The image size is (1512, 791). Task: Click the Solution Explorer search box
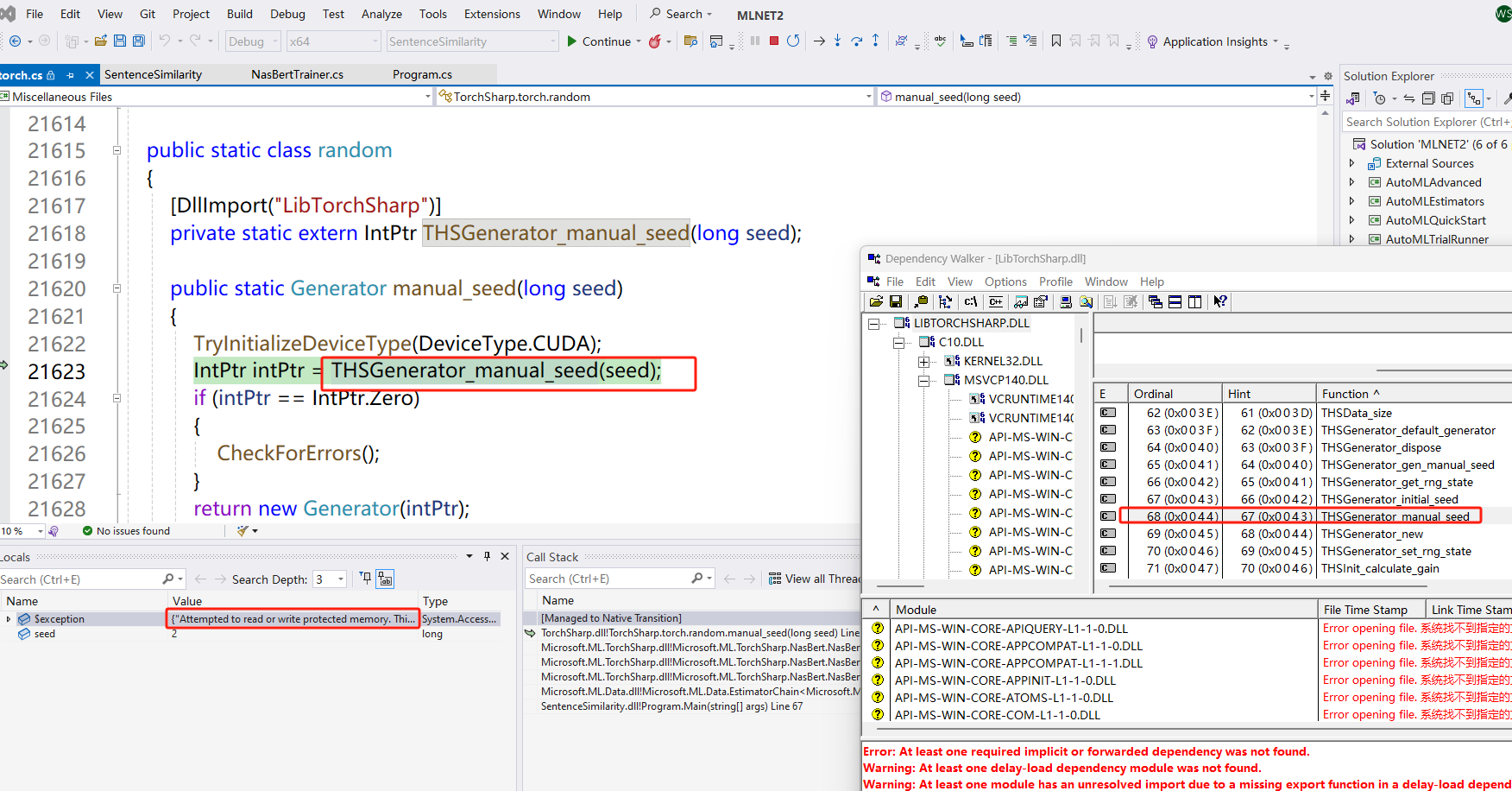(1427, 122)
